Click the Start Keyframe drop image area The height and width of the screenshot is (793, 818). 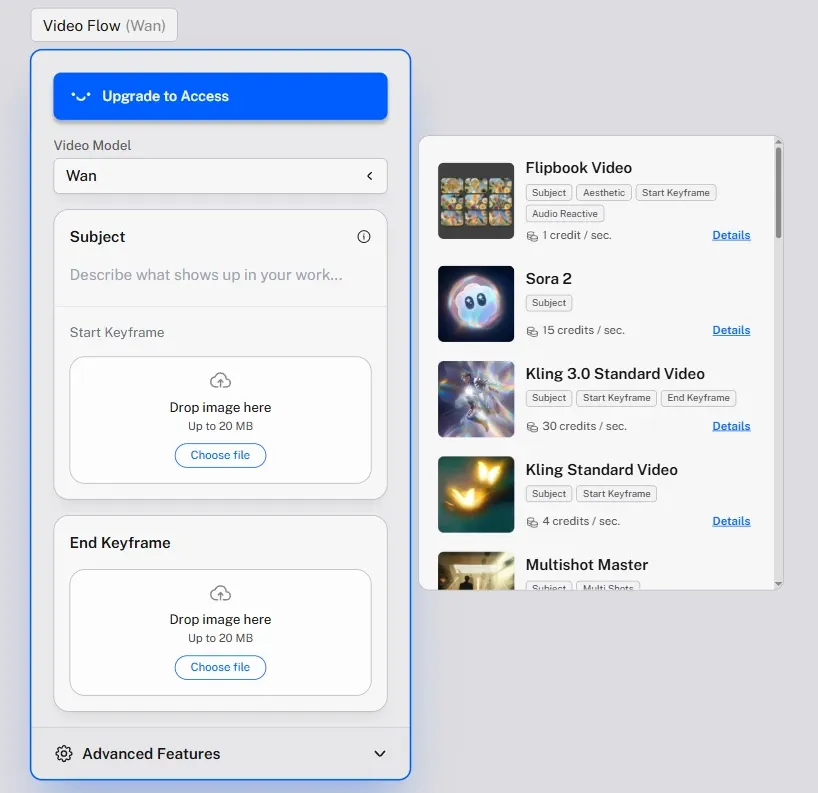220,420
